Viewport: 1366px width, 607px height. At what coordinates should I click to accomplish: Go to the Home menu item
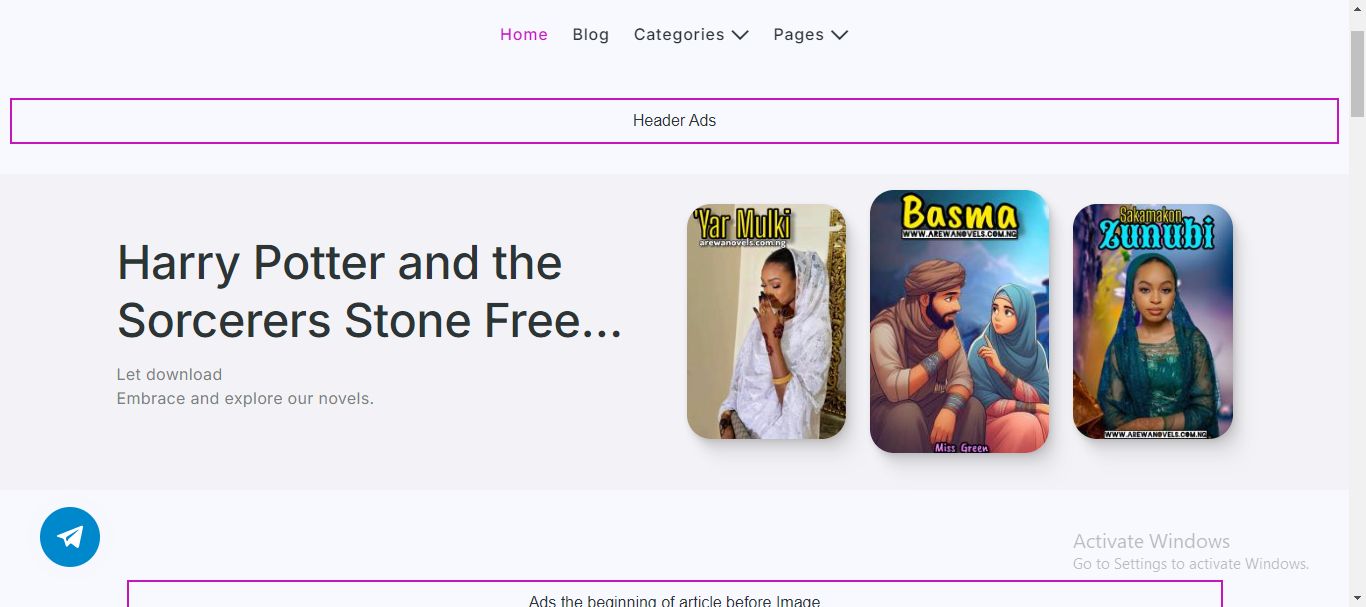click(x=524, y=34)
